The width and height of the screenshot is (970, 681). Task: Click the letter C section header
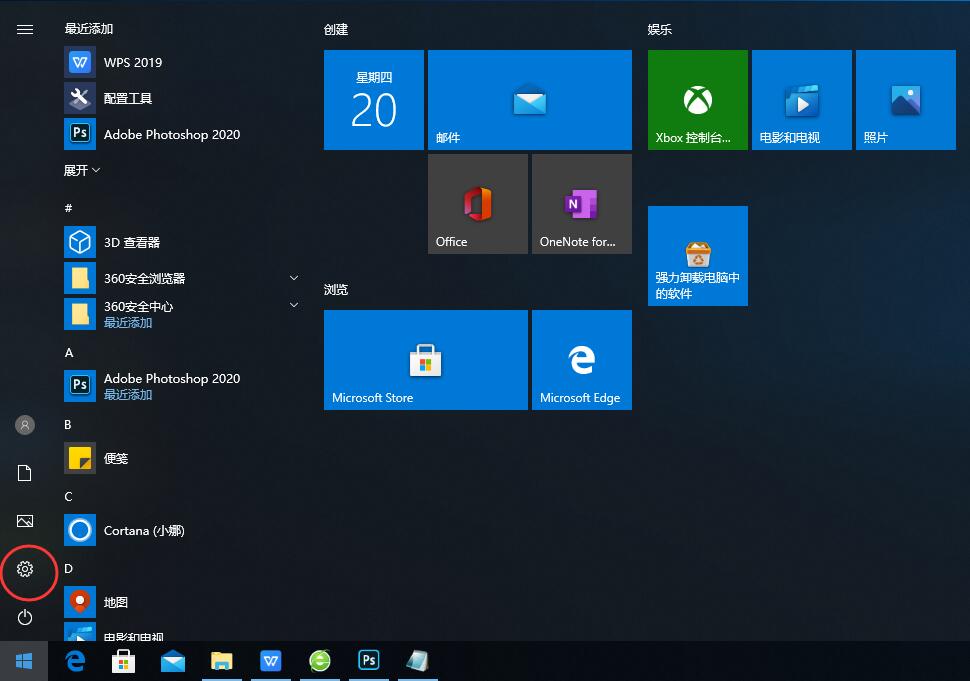68,497
